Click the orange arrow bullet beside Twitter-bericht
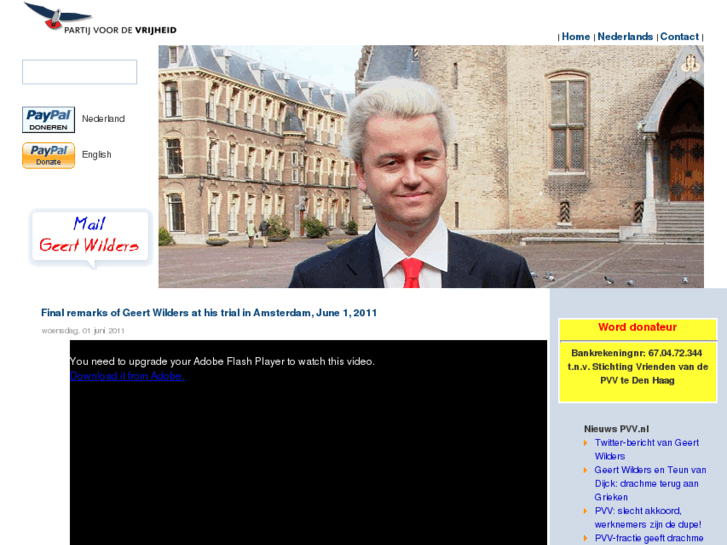Image resolution: width=727 pixels, height=545 pixels. tap(586, 443)
